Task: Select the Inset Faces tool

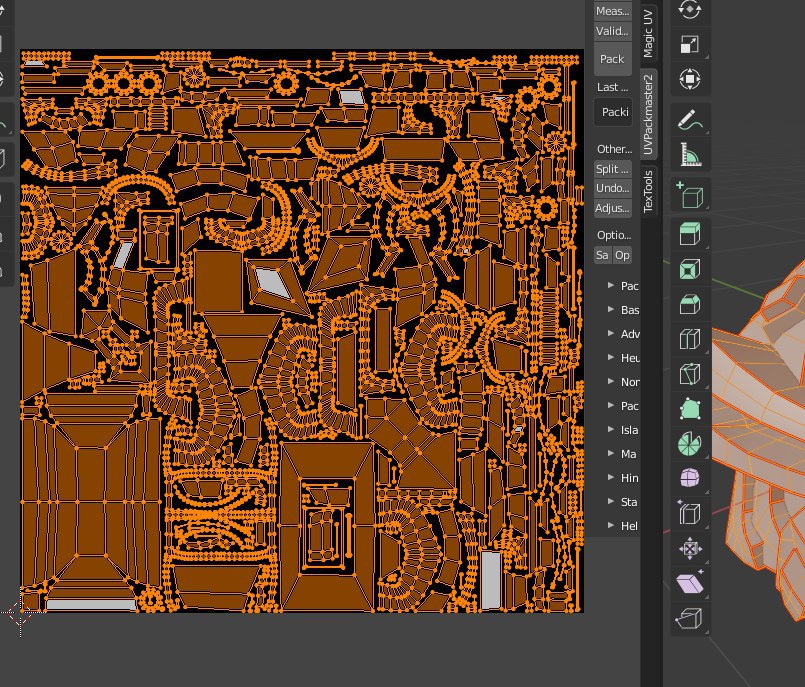Action: point(689,269)
